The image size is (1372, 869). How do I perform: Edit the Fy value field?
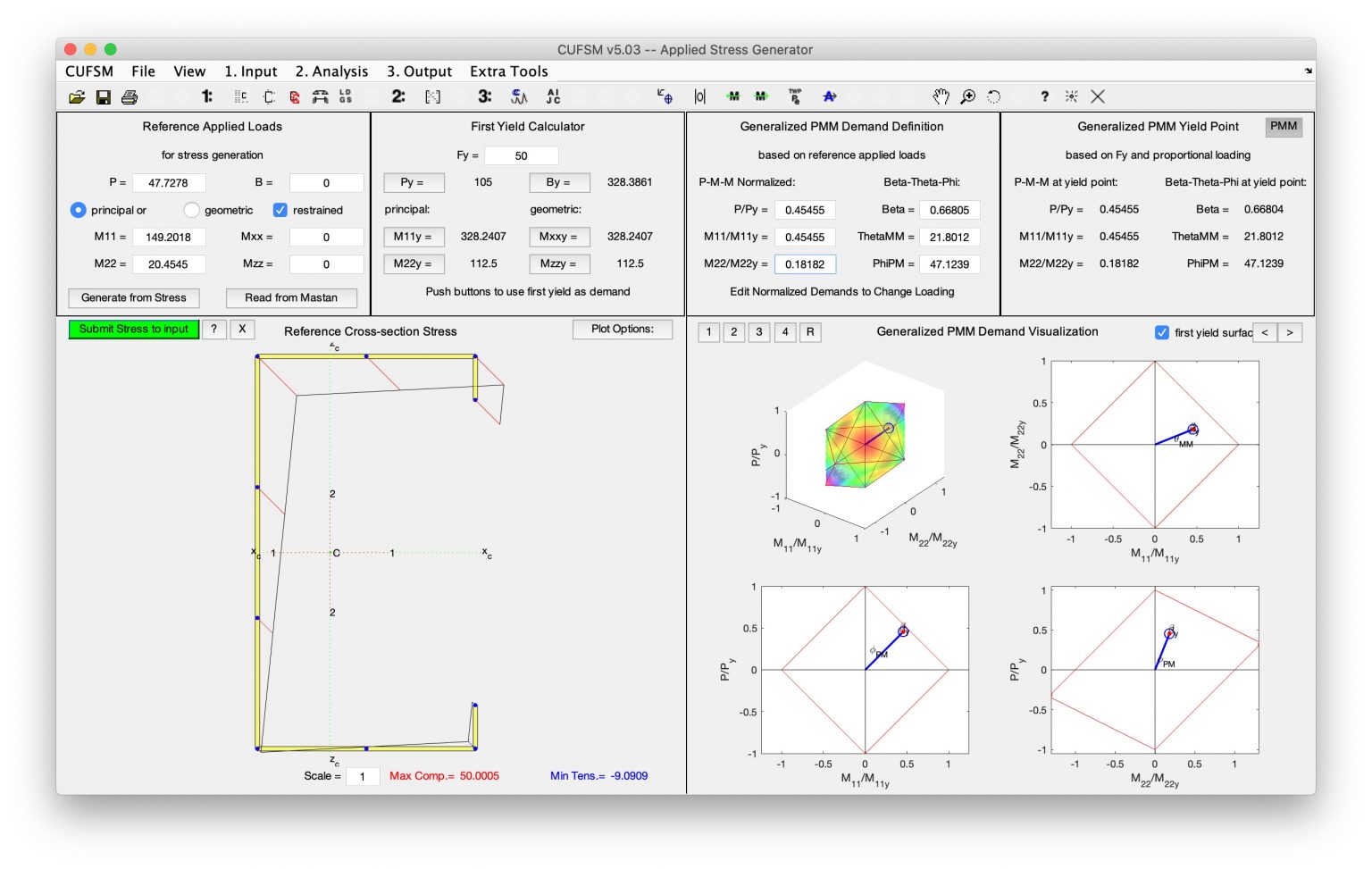click(522, 155)
